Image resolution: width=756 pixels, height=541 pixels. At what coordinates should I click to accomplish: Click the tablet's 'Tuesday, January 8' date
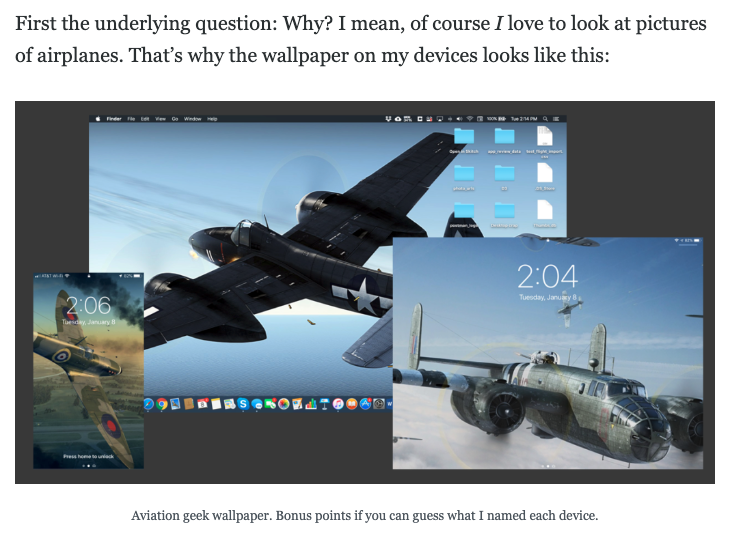coord(548,298)
